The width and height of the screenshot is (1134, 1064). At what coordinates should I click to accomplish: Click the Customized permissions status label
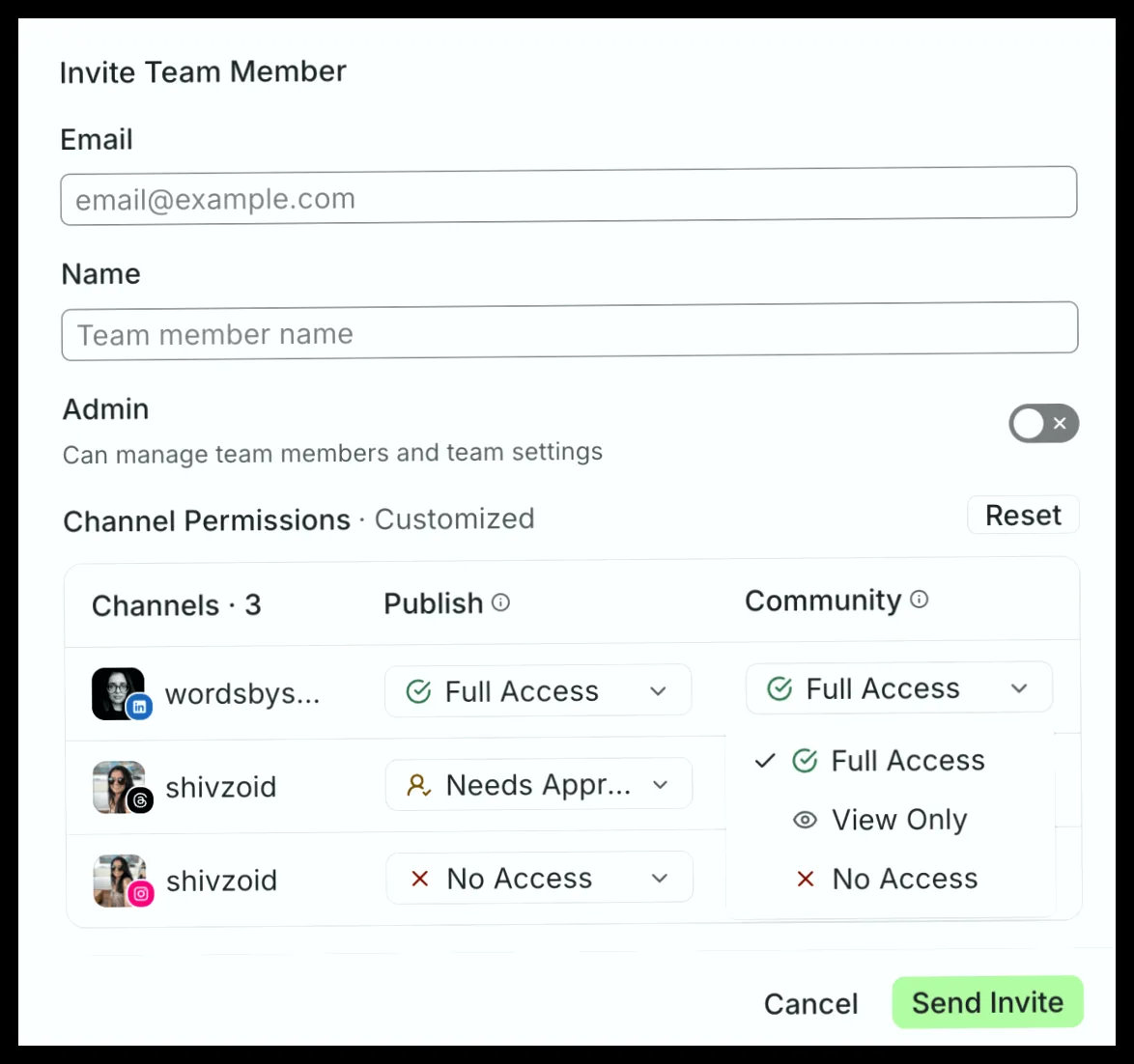point(454,519)
